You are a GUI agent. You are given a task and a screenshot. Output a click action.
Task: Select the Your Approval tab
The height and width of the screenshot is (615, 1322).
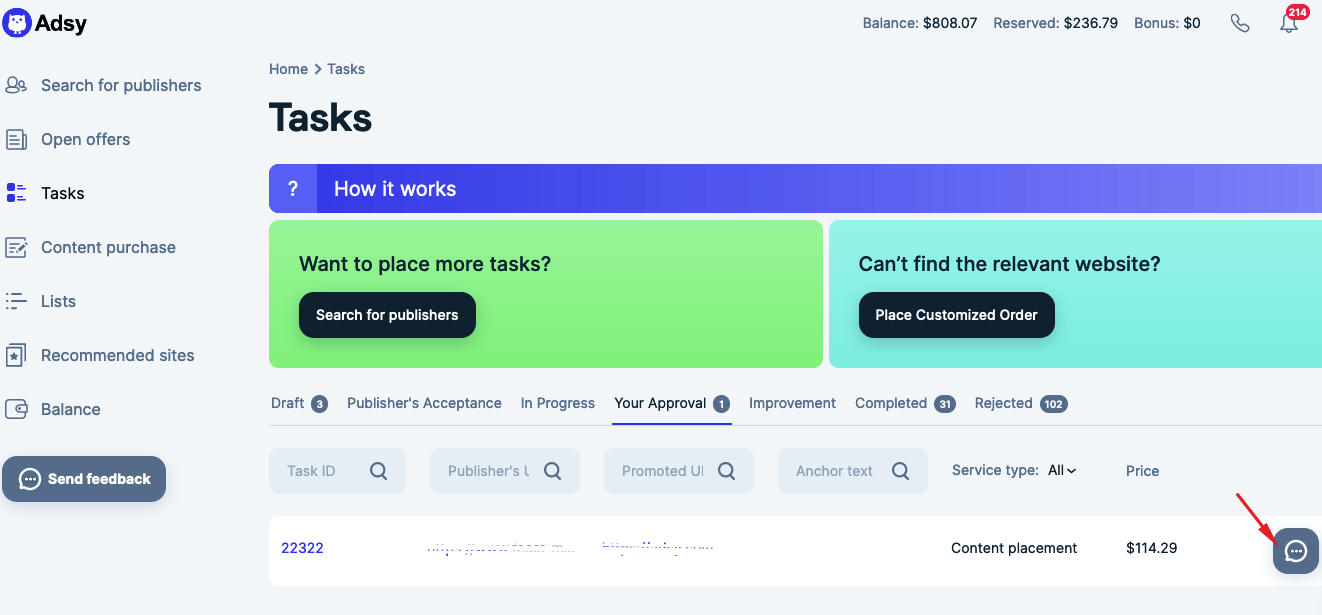[x=672, y=403]
